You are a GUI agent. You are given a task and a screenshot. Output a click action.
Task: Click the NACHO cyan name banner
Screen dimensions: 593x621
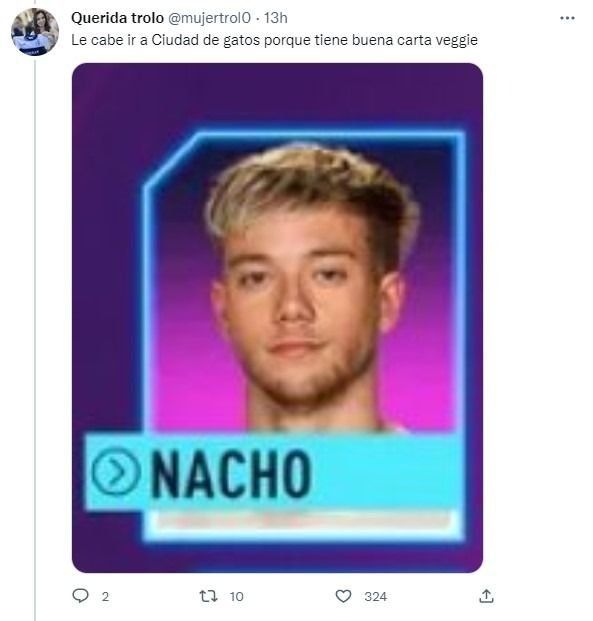click(274, 472)
